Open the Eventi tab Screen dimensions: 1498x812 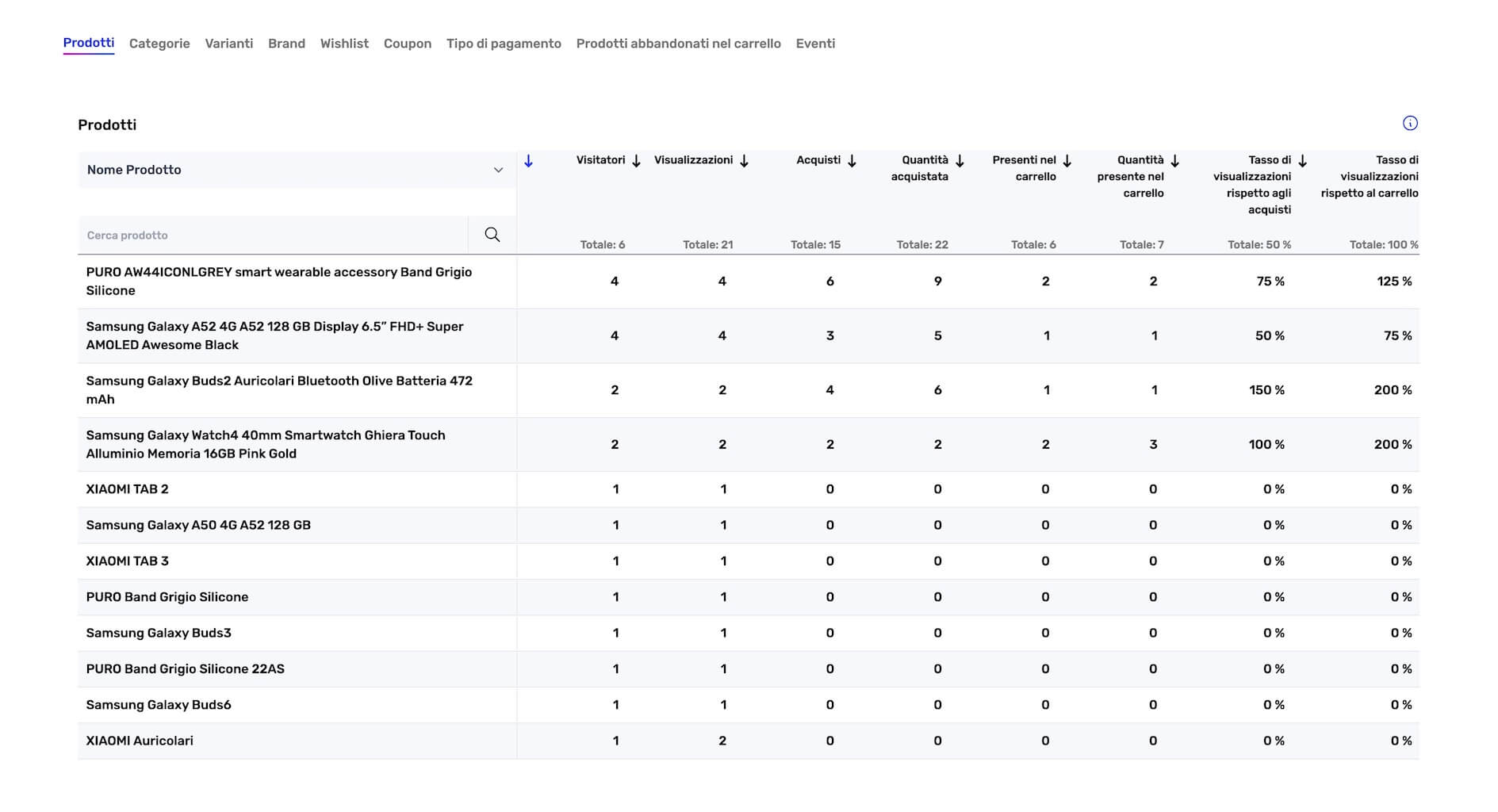[815, 44]
